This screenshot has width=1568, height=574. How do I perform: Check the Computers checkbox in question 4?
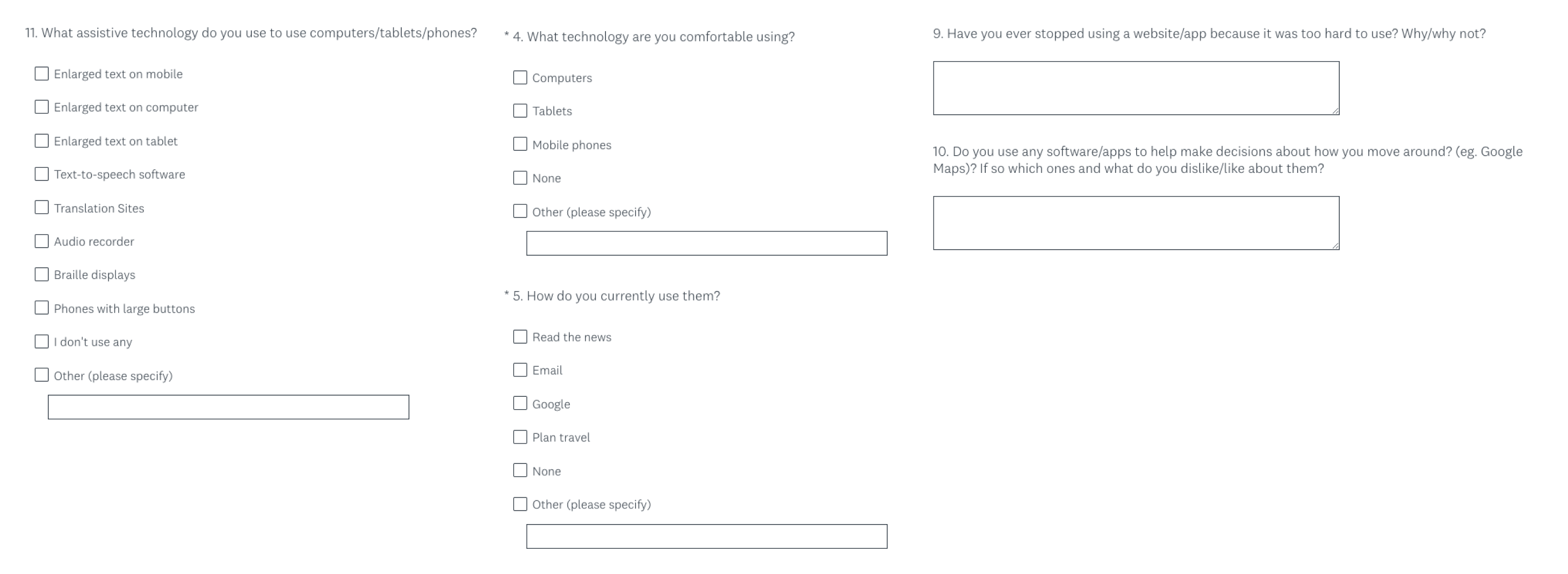[520, 77]
